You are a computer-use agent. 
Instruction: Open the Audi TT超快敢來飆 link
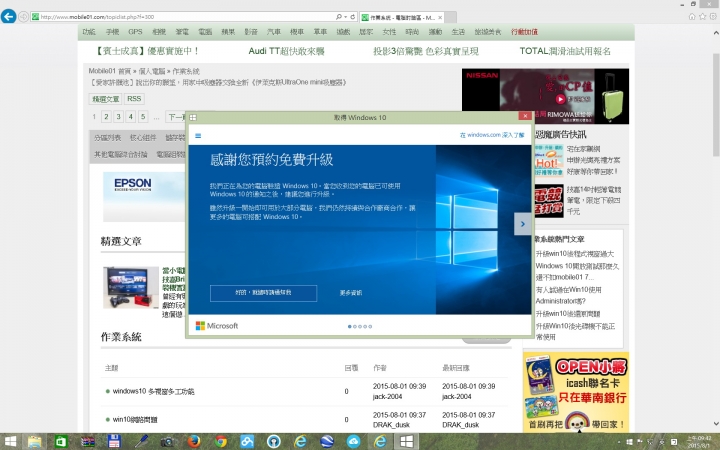pos(287,51)
